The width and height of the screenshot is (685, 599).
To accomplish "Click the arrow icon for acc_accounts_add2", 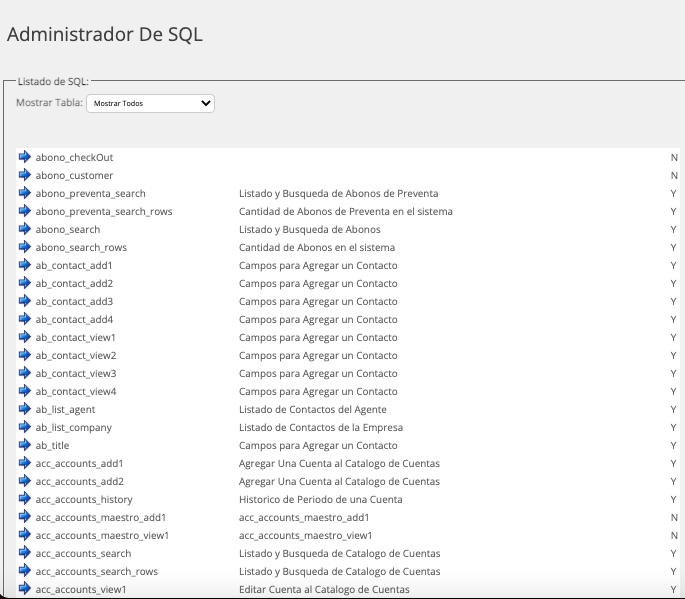I will coord(25,481).
